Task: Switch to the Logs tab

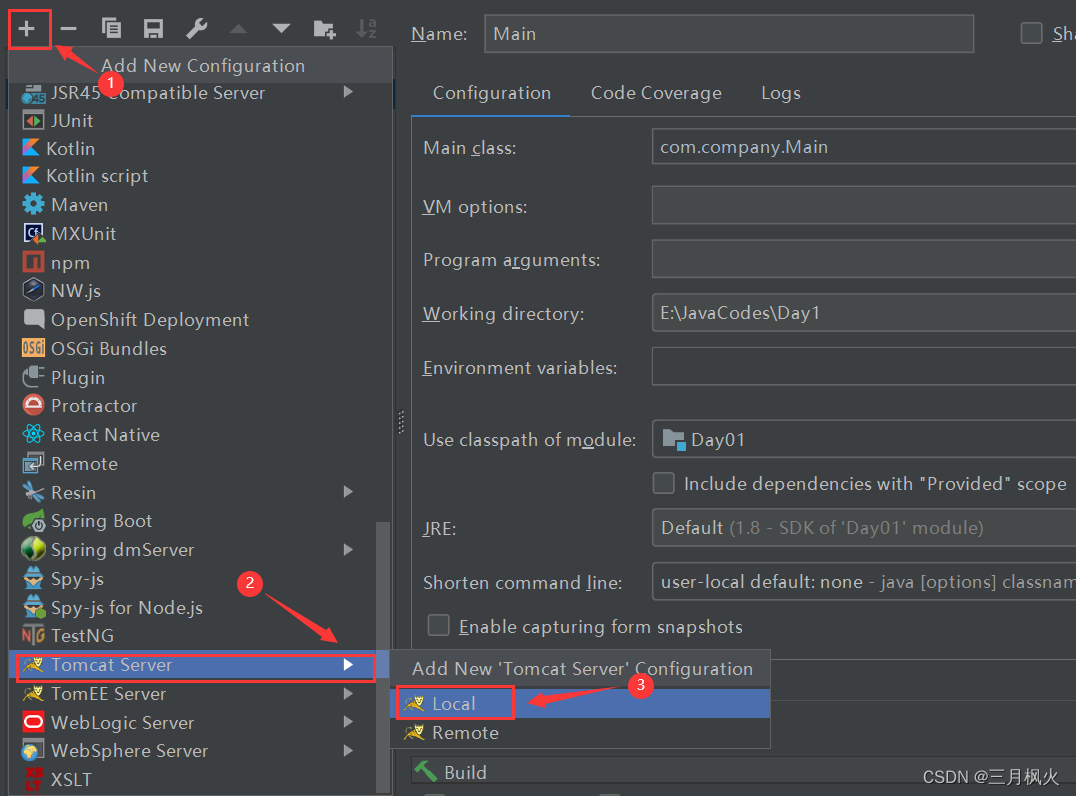Action: 781,93
